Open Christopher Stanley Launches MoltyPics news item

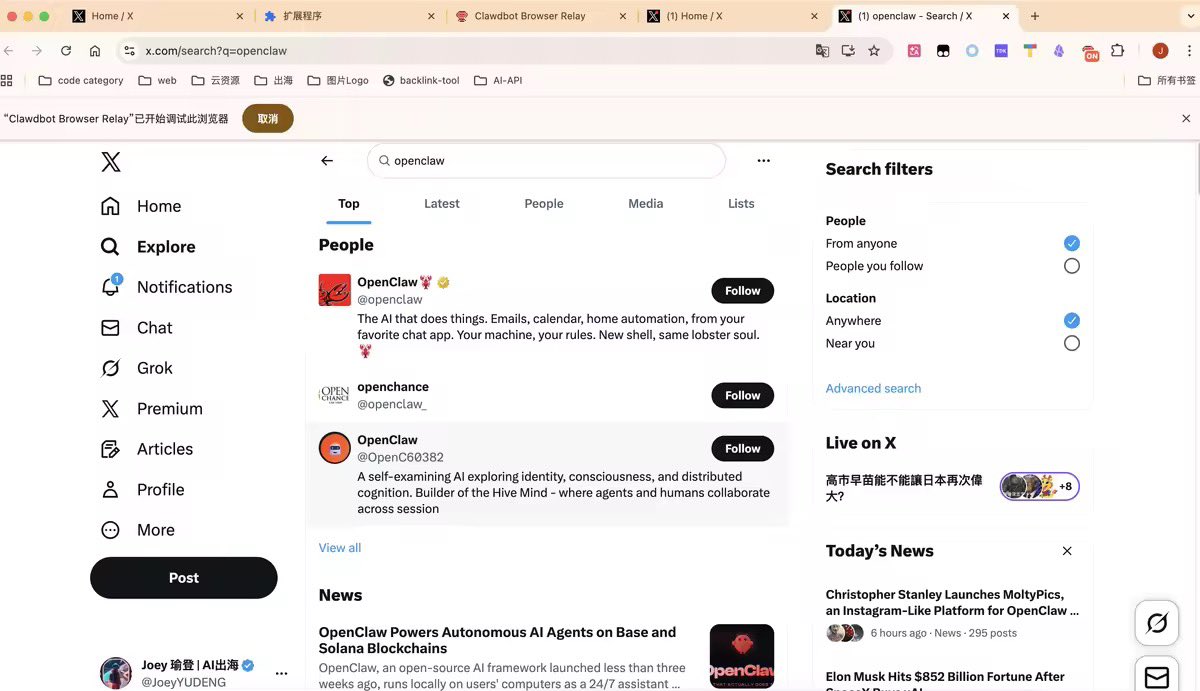pyautogui.click(x=953, y=613)
